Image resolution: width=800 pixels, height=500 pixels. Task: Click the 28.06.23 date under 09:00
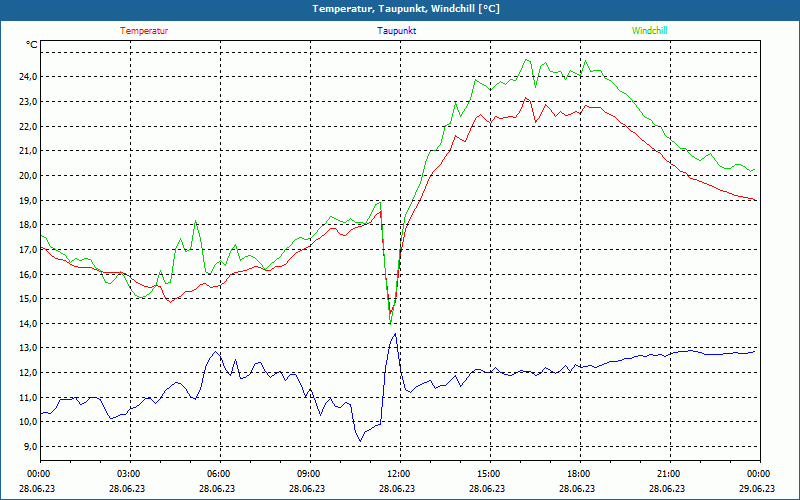tap(307, 488)
